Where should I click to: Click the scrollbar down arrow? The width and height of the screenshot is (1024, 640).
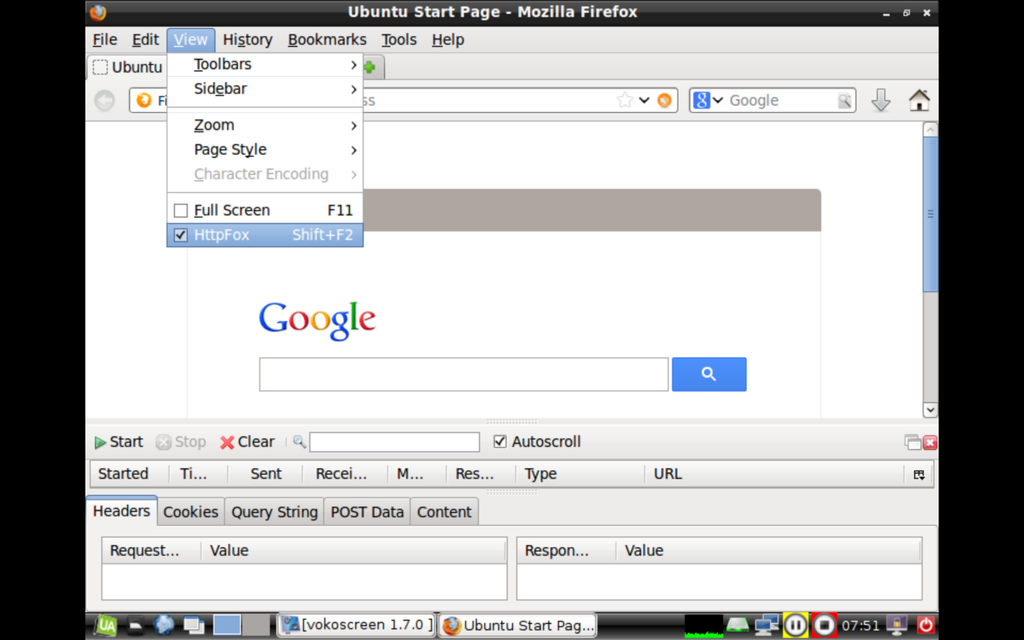coord(931,410)
